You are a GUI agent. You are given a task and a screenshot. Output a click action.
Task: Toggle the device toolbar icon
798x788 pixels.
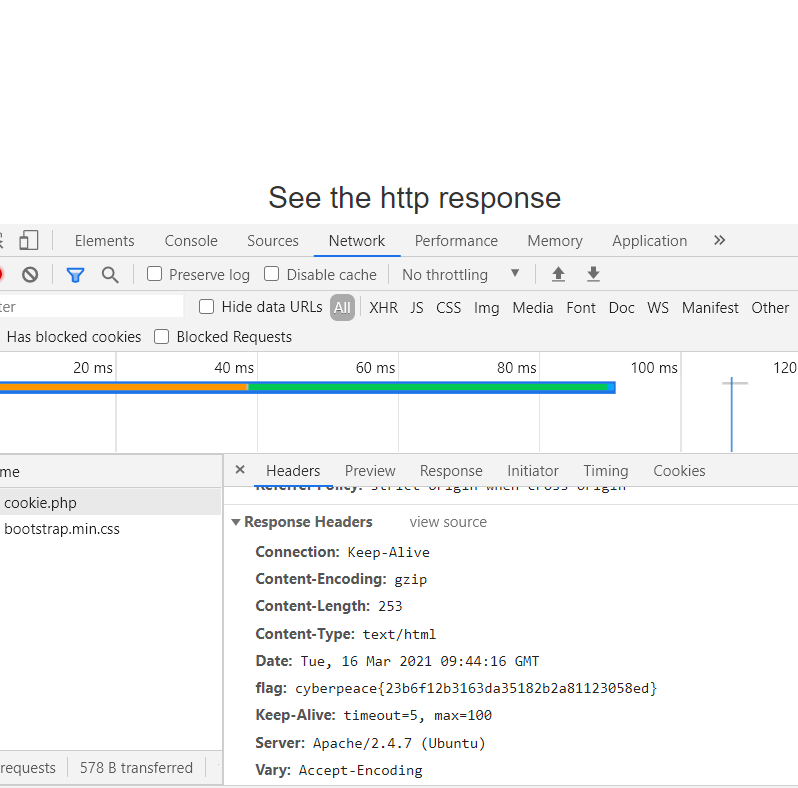28,240
